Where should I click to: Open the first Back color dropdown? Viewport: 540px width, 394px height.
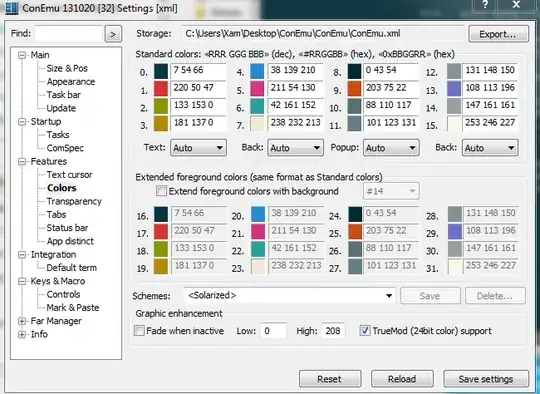coord(295,148)
